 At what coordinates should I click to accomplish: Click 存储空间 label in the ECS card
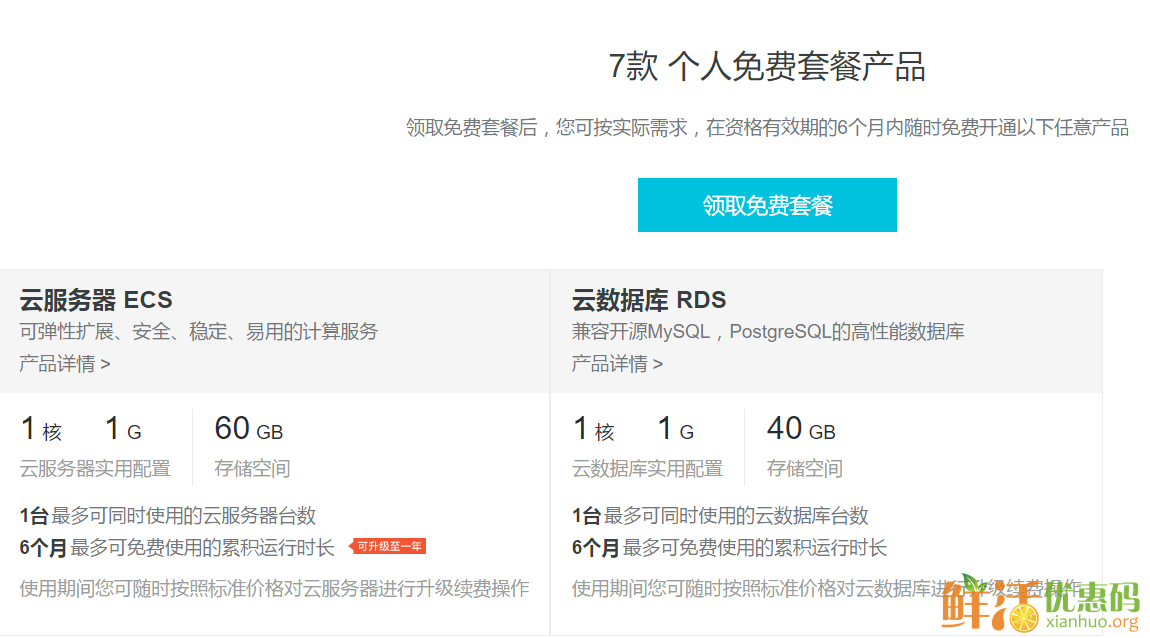click(252, 469)
